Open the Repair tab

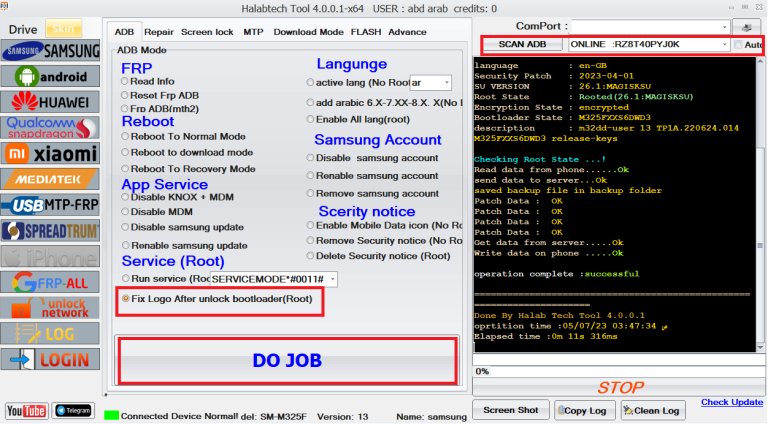(x=159, y=32)
